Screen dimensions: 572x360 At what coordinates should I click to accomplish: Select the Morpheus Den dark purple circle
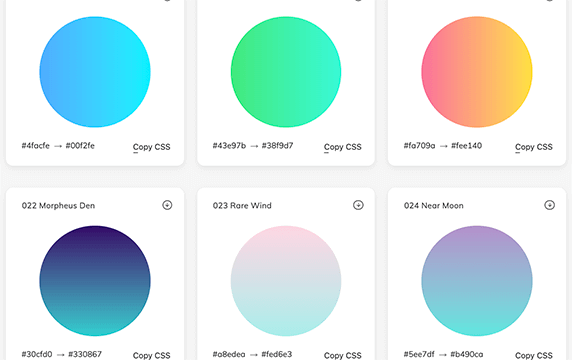pyautogui.click(x=95, y=281)
